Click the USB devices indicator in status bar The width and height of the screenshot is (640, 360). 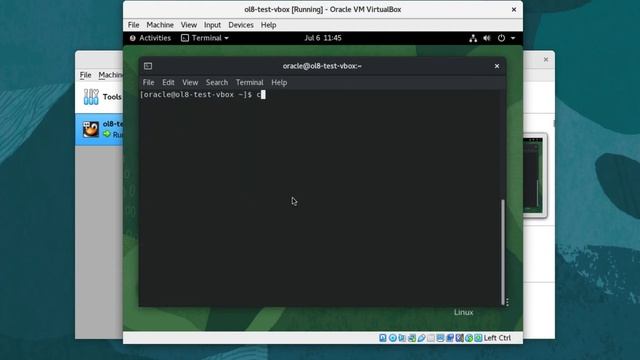422,338
